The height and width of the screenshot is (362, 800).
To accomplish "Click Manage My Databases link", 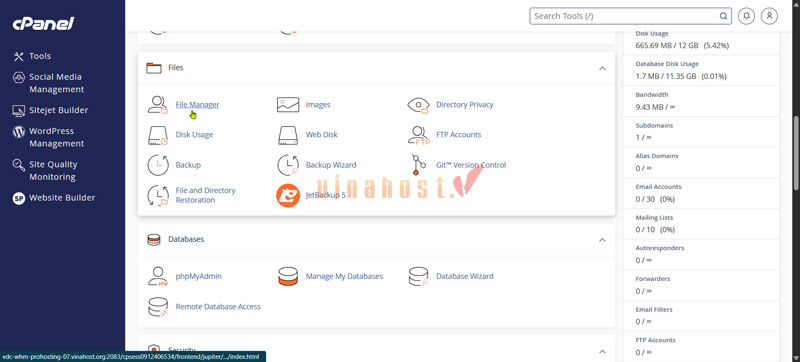I will point(344,276).
